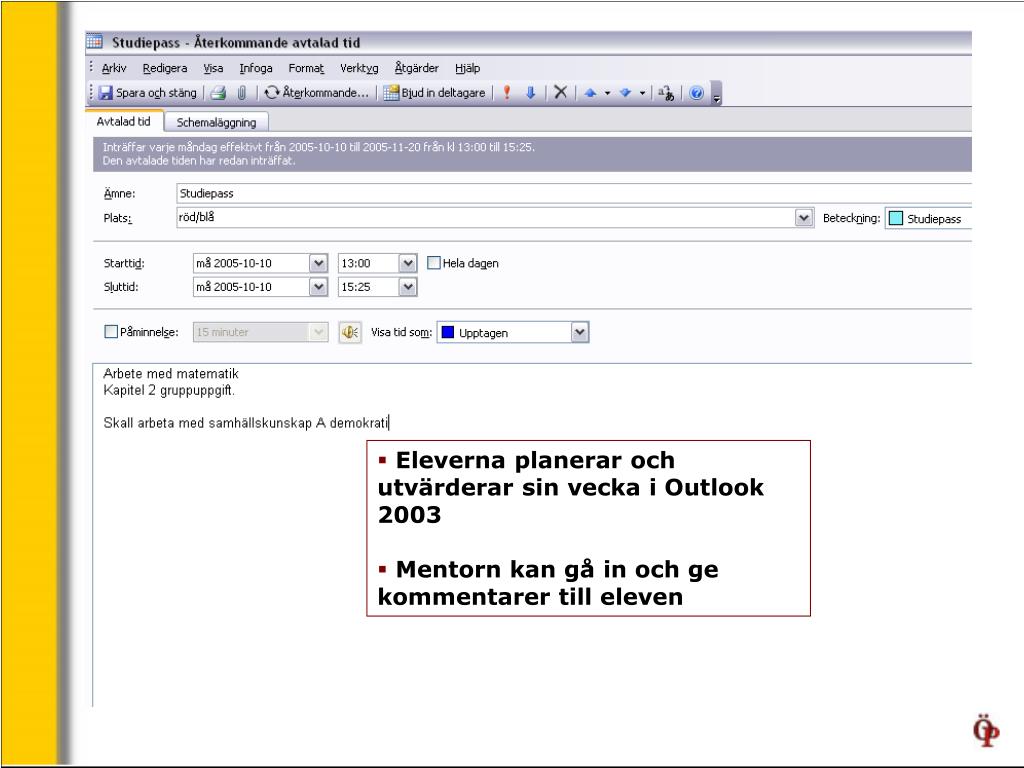This screenshot has width=1024, height=768.
Task: Open the Format menu
Action: (306, 68)
